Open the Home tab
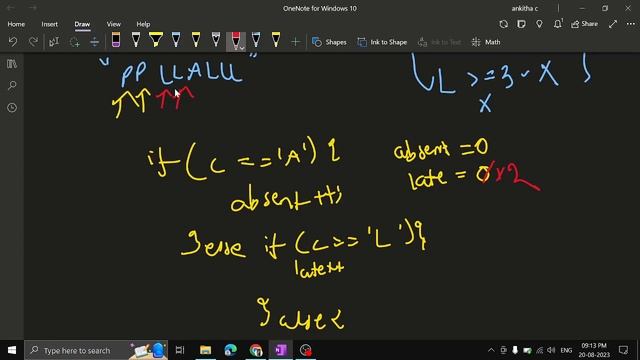 point(16,24)
